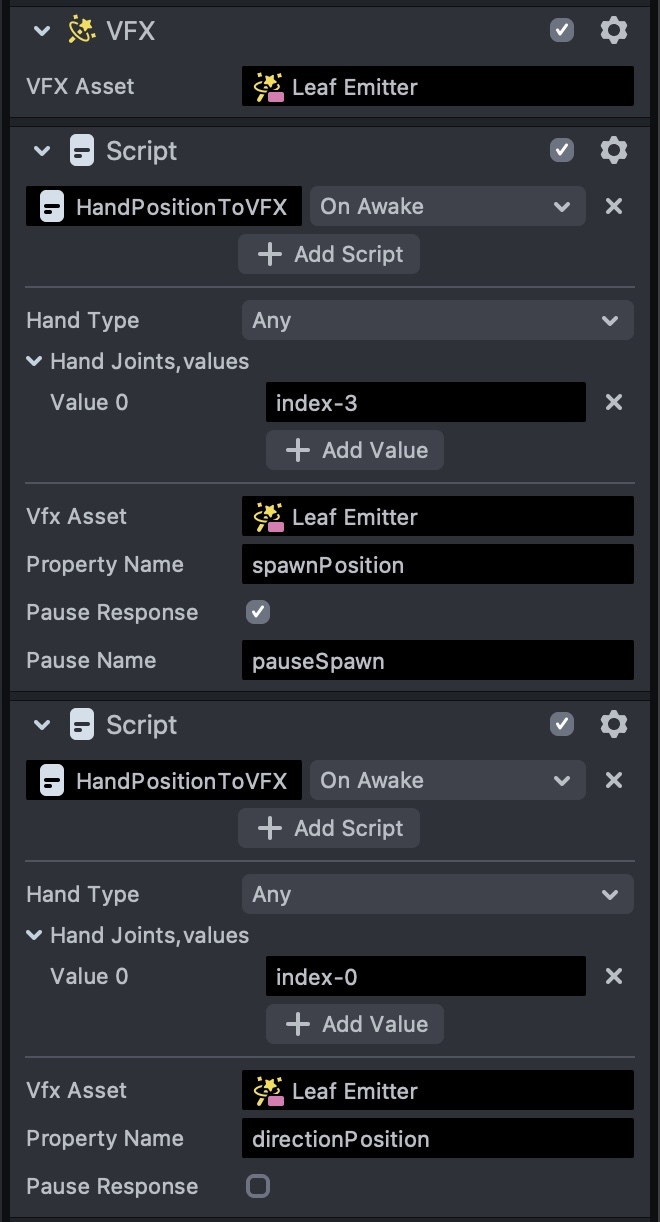This screenshot has width=660, height=1222.
Task: Collapse the VFX component section
Action: click(41, 31)
